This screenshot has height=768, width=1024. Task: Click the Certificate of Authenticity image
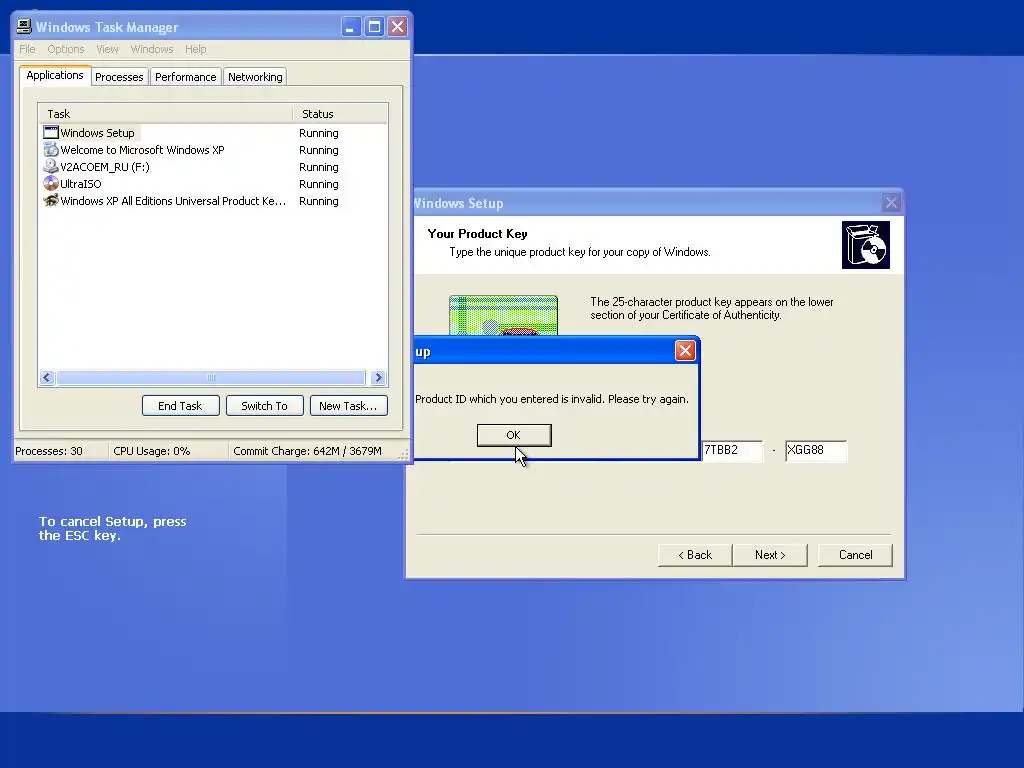pos(503,315)
